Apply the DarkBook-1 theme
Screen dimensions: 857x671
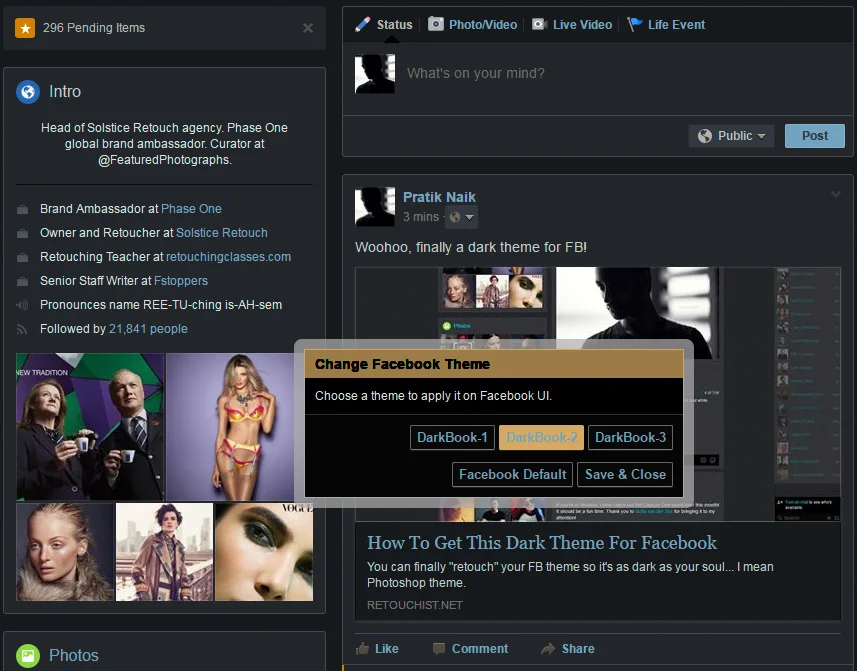point(453,438)
